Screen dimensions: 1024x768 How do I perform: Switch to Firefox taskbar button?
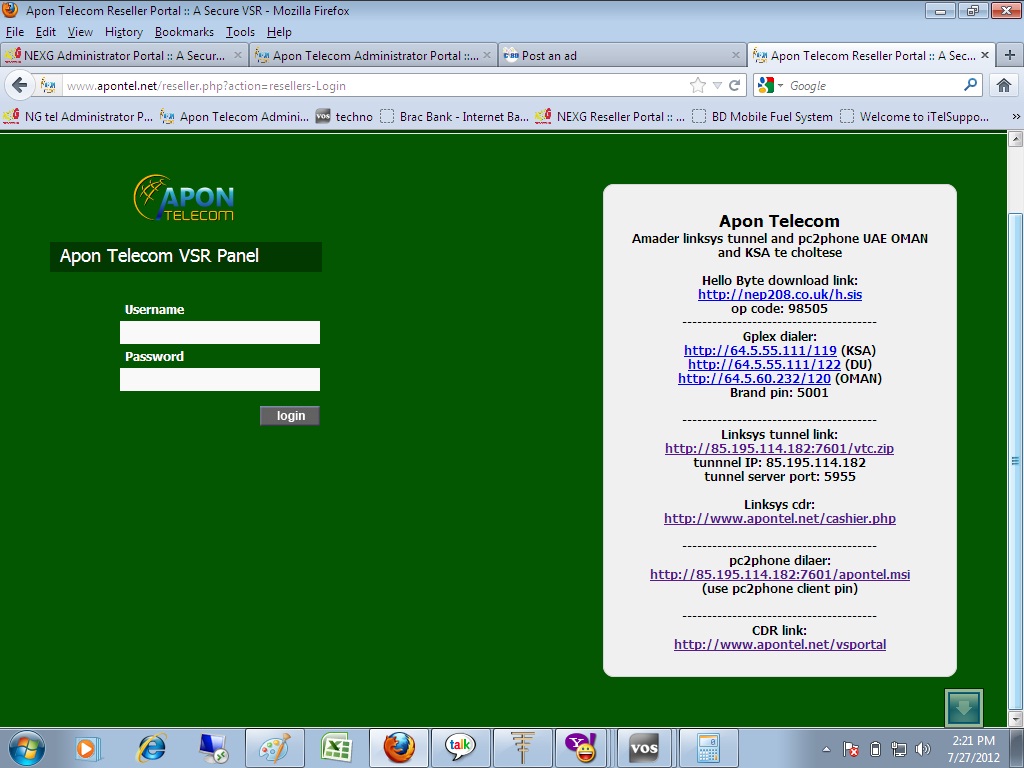398,748
